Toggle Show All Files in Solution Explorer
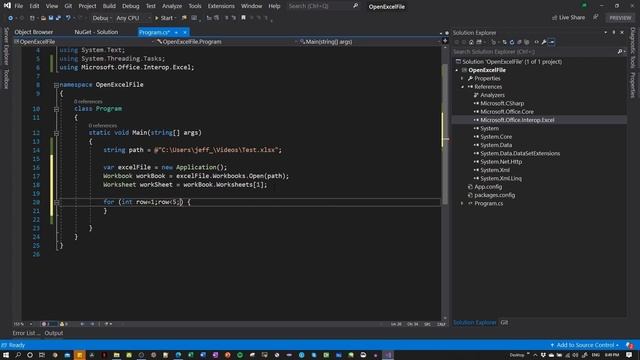 click(x=527, y=42)
